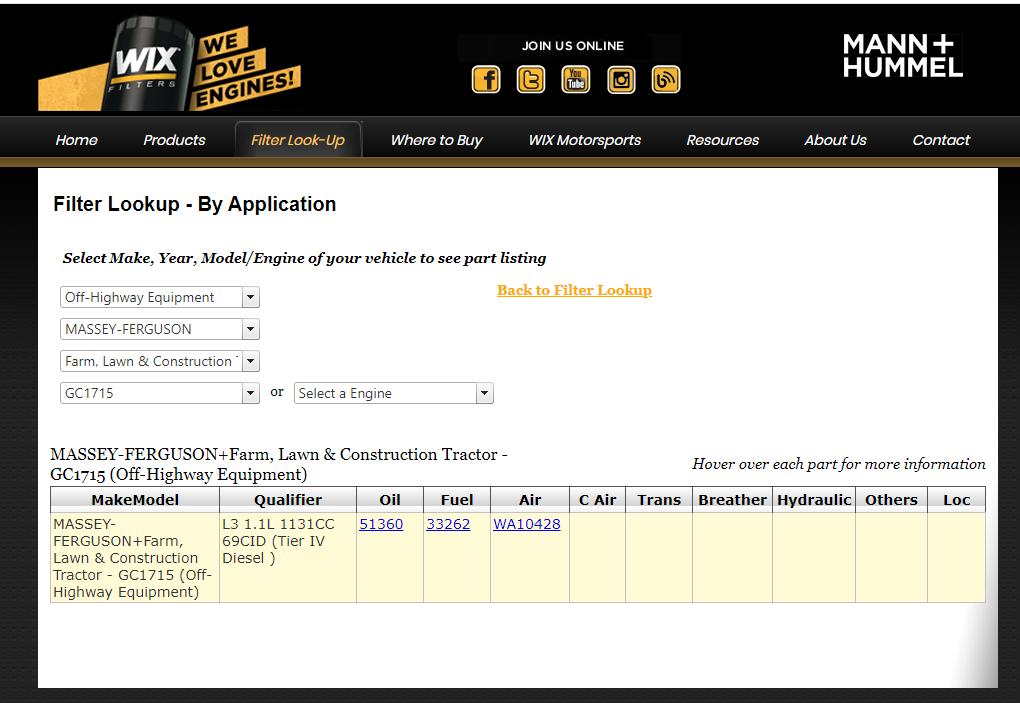
Task: Open fuel filter part 33262
Action: [x=448, y=524]
